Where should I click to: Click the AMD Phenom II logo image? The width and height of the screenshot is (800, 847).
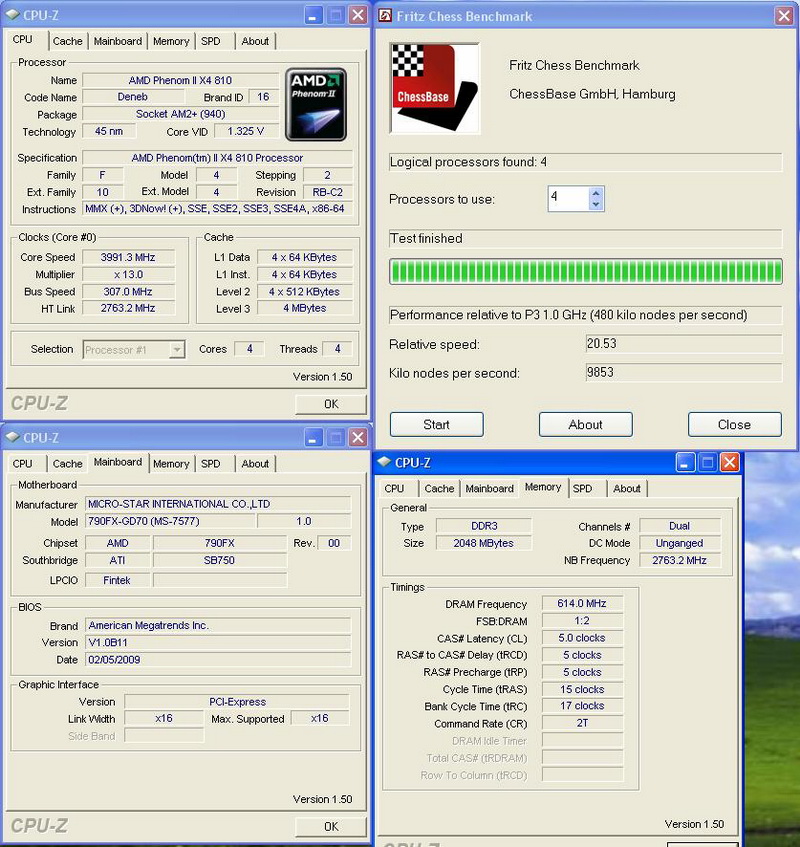click(x=315, y=104)
